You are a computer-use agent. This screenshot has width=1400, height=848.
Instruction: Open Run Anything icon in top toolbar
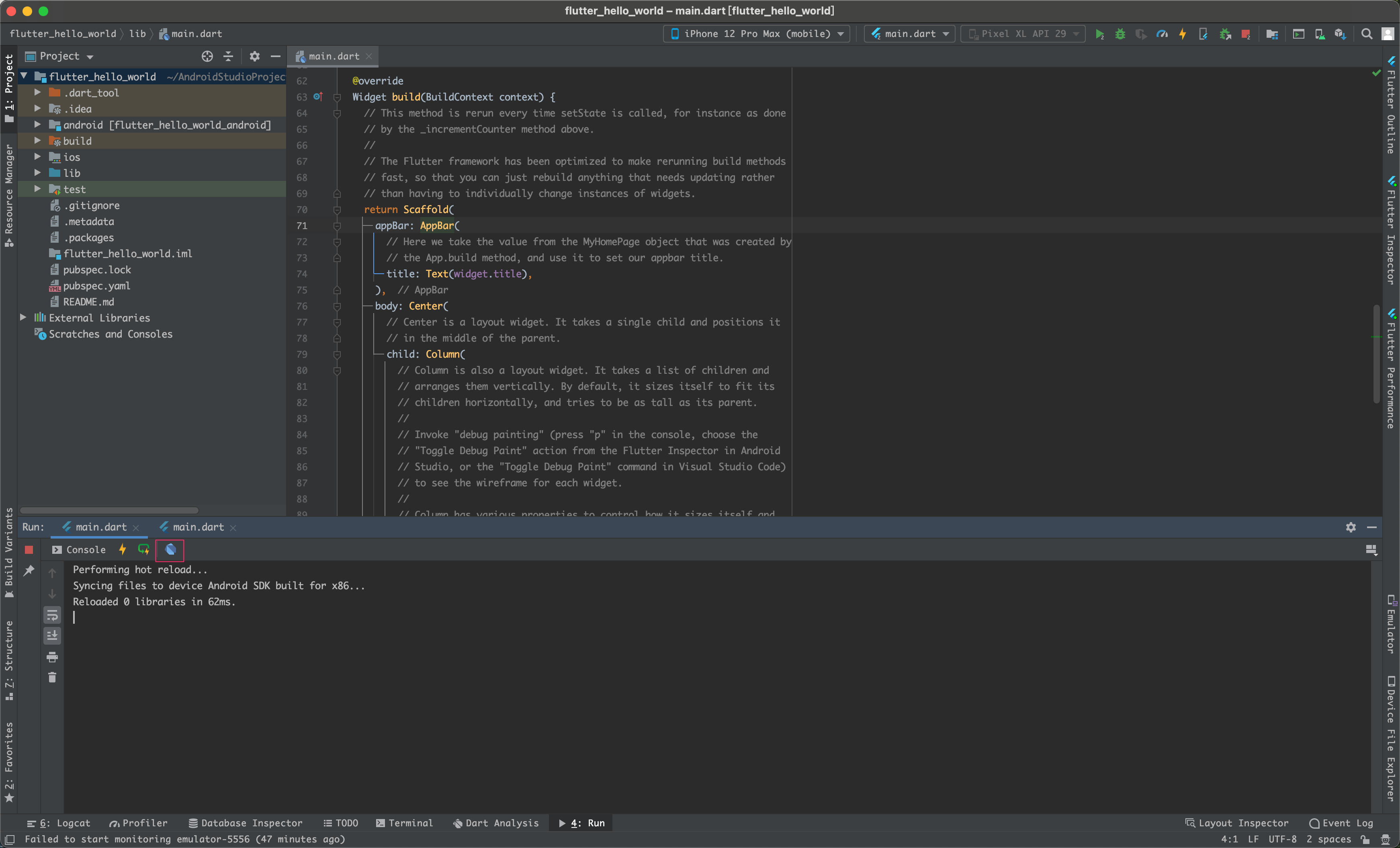tap(1298, 34)
